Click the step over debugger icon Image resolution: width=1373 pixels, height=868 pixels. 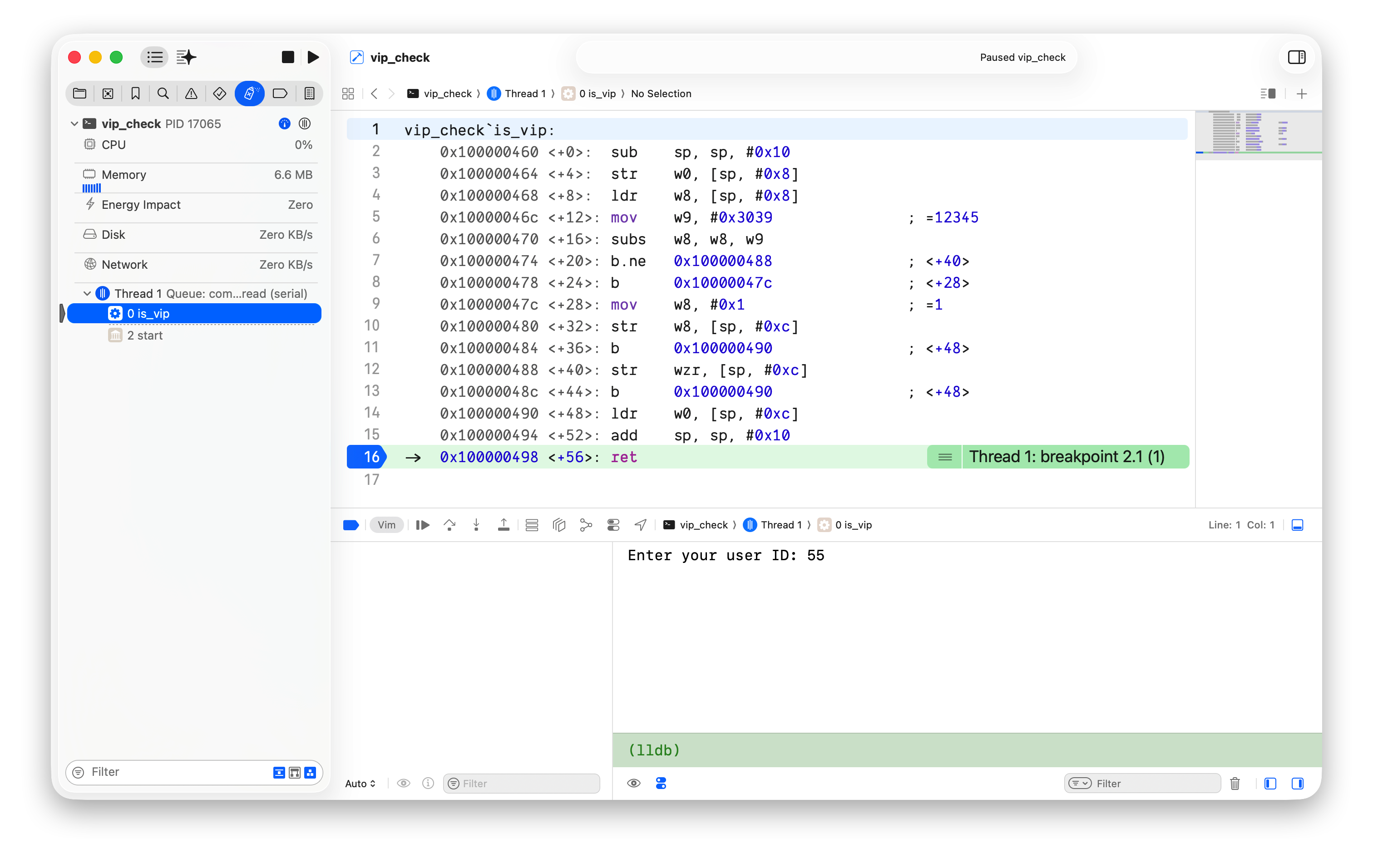[449, 525]
